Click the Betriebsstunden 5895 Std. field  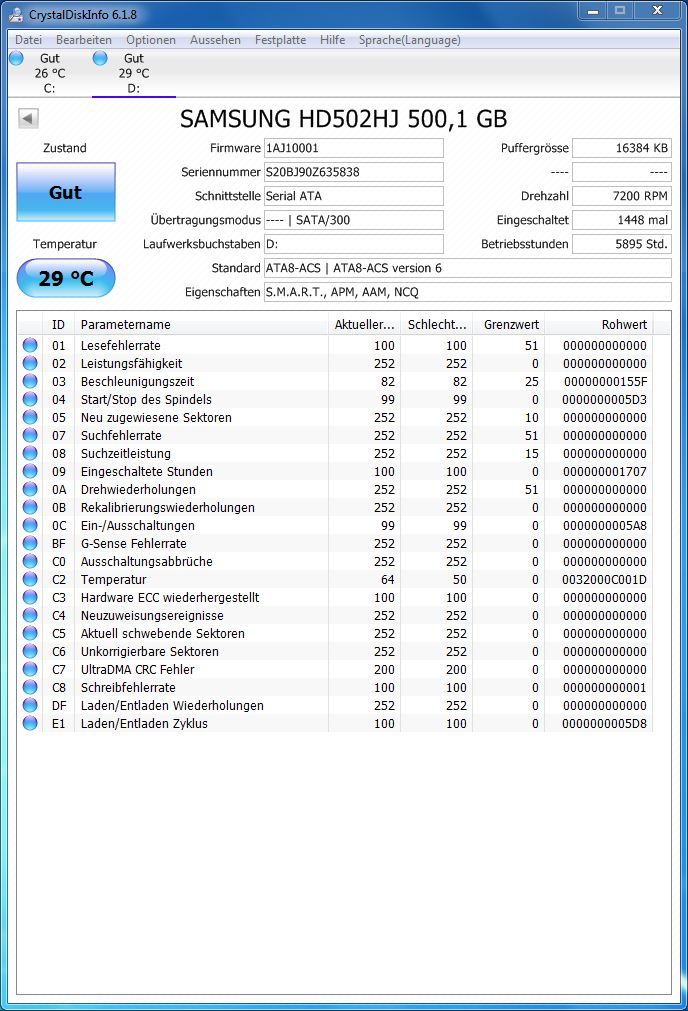(622, 244)
